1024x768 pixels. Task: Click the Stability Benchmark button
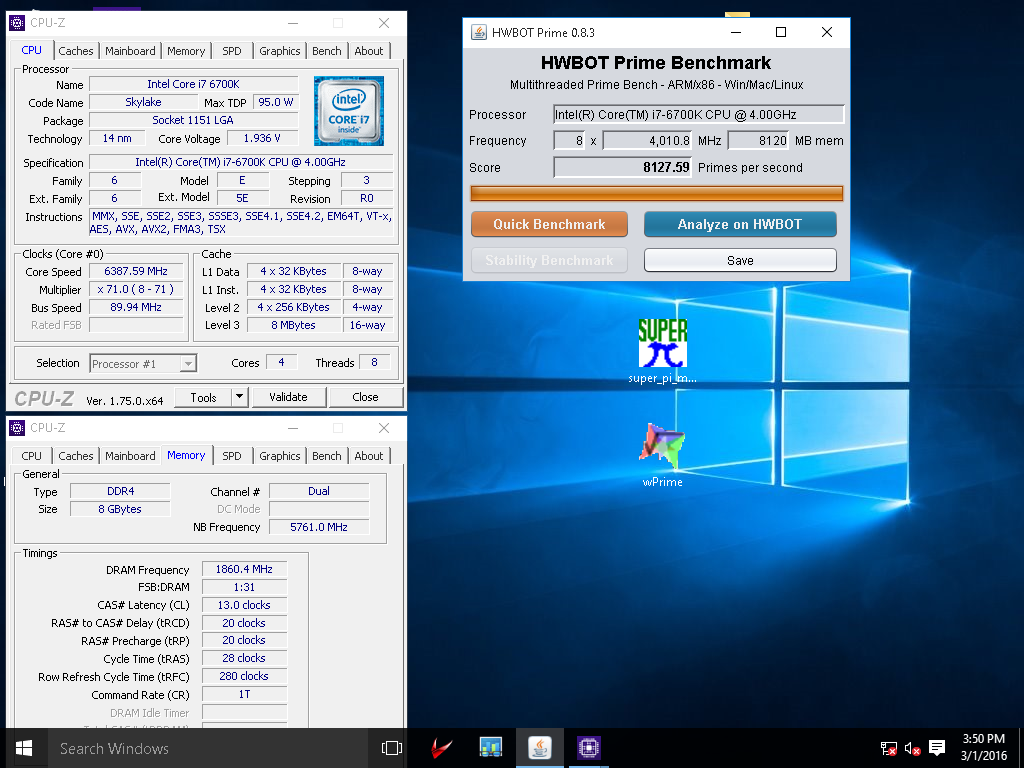(x=549, y=261)
